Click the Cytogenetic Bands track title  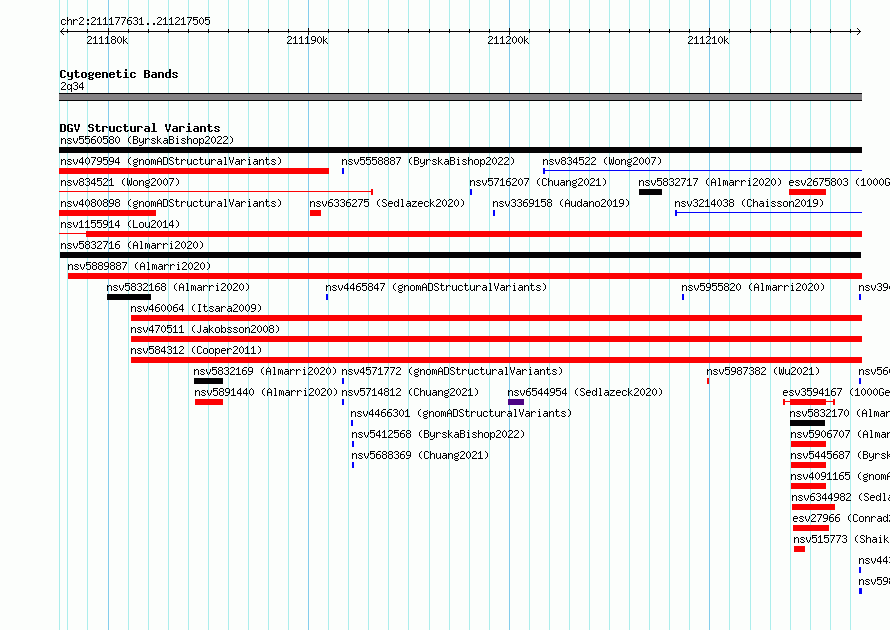[x=119, y=74]
